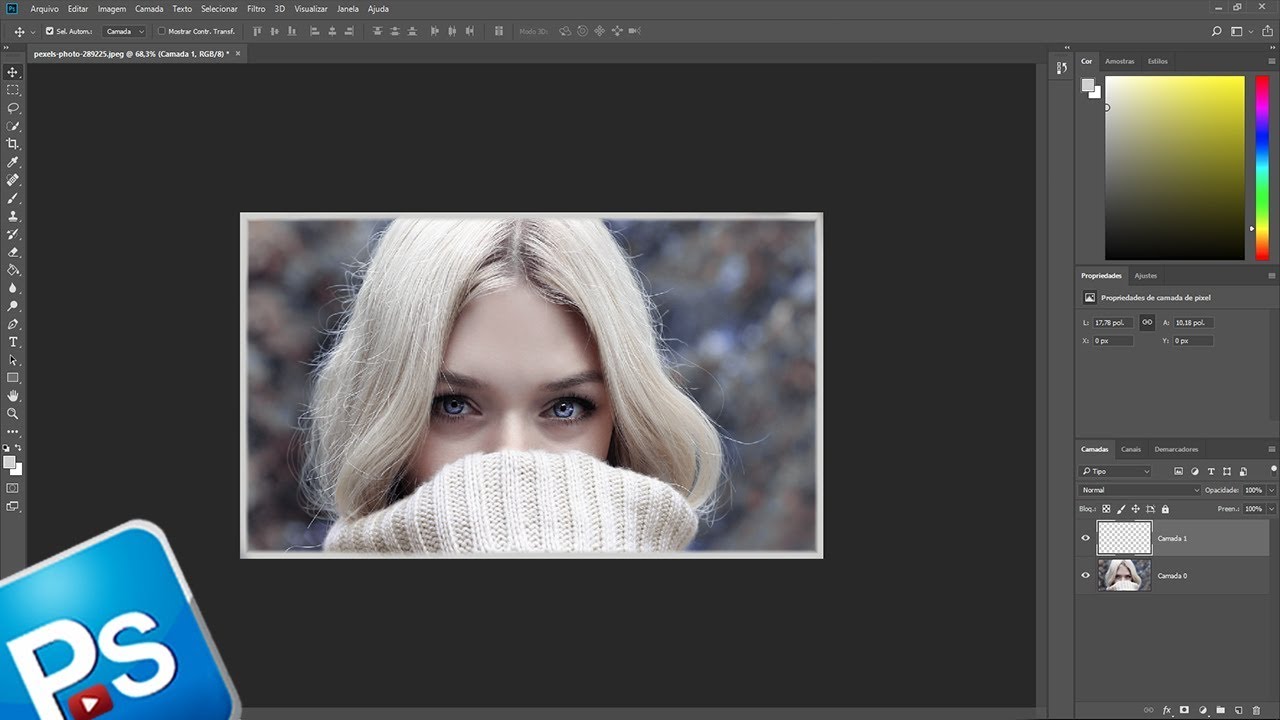Screen dimensions: 1280x720
Task: Expand the Opacidade slider arrow
Action: pyautogui.click(x=1271, y=490)
